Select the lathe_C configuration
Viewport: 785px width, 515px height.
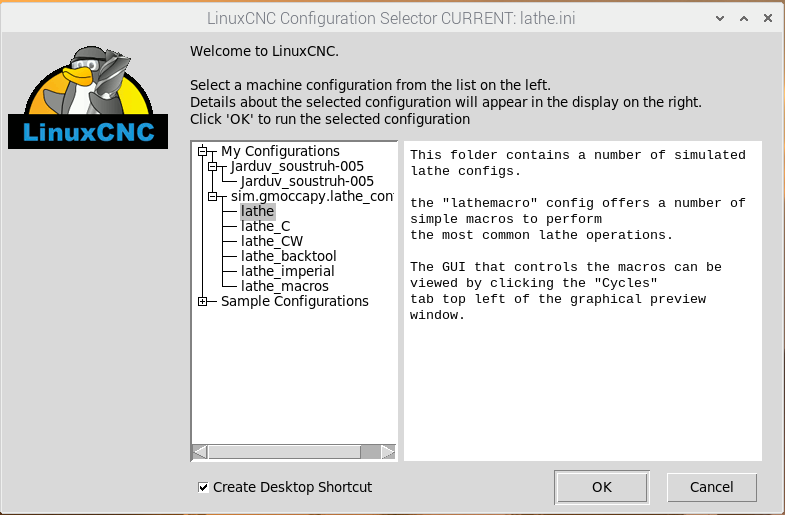[x=265, y=226]
